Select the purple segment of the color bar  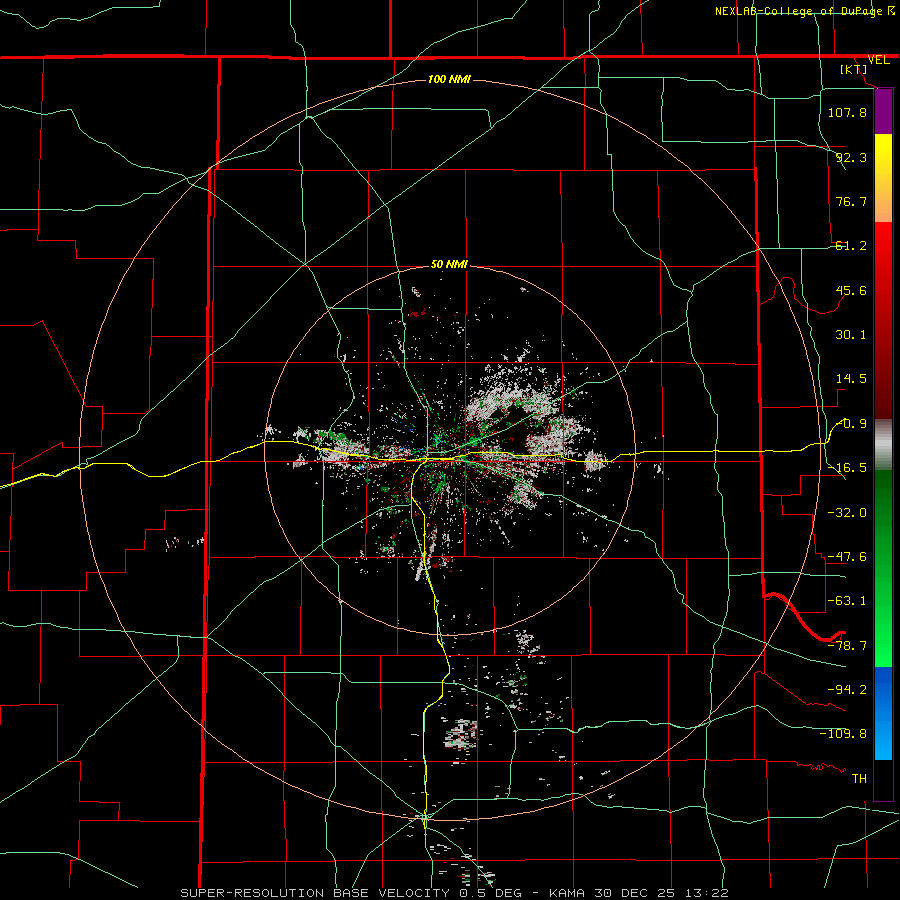coord(883,111)
